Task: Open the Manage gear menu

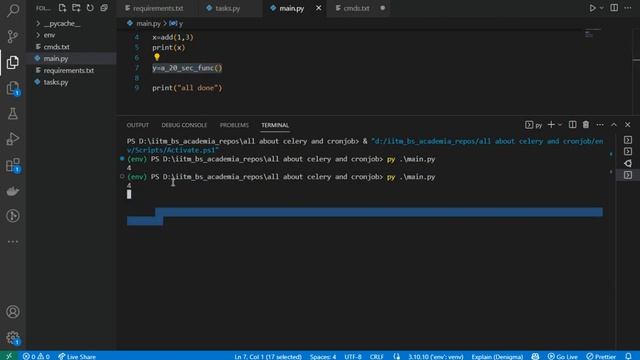Action: [x=13, y=338]
